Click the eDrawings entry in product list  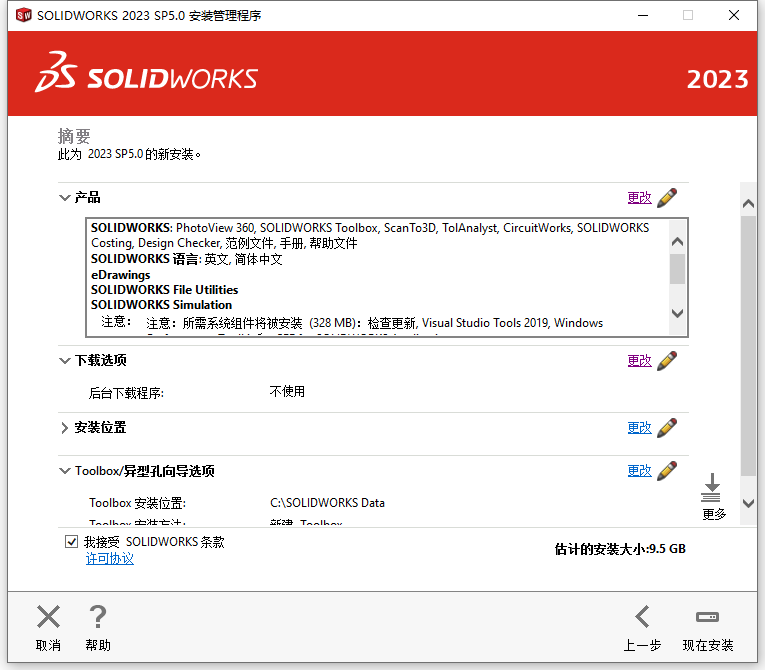coord(121,275)
